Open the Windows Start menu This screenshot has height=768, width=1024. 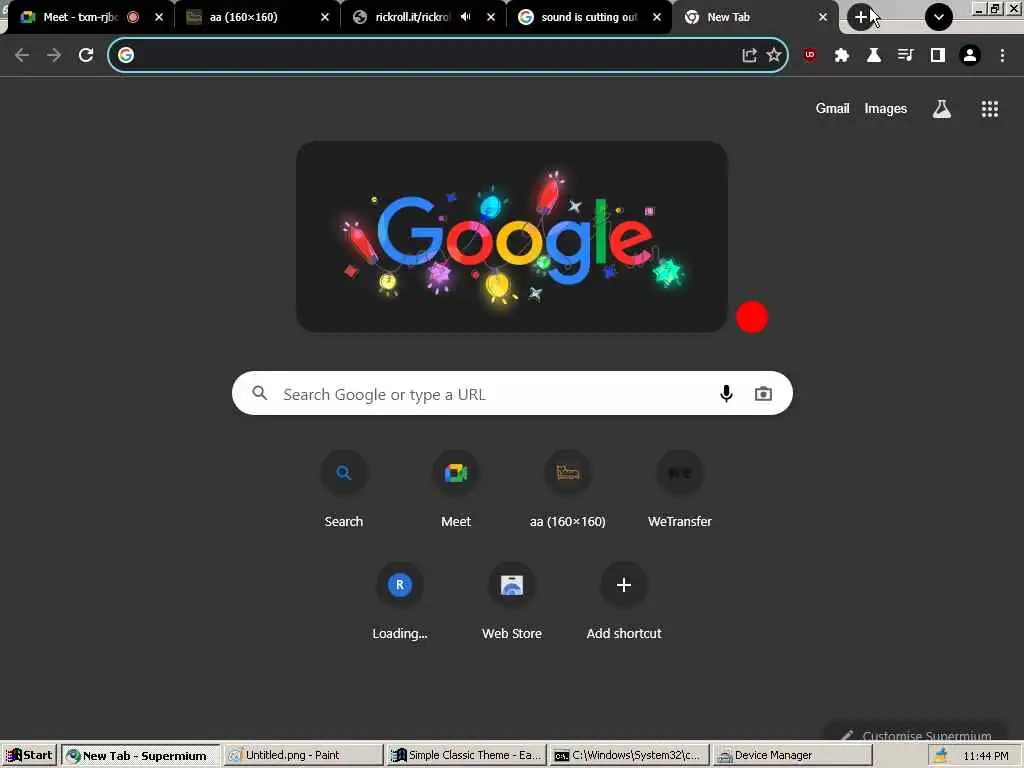(x=29, y=756)
